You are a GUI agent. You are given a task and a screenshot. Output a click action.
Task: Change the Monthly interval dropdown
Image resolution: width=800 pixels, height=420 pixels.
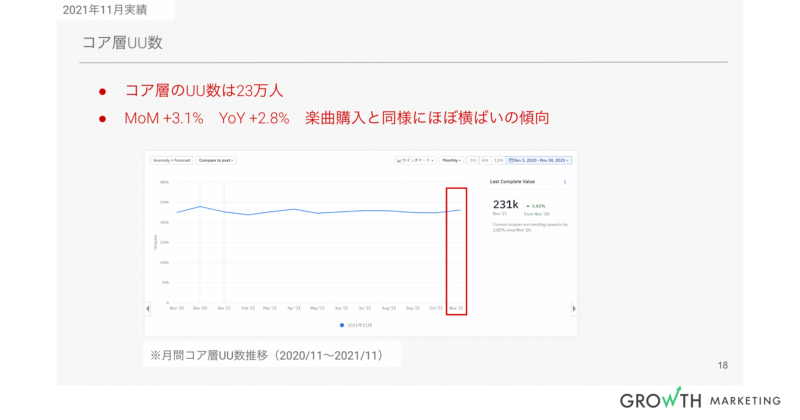451,160
